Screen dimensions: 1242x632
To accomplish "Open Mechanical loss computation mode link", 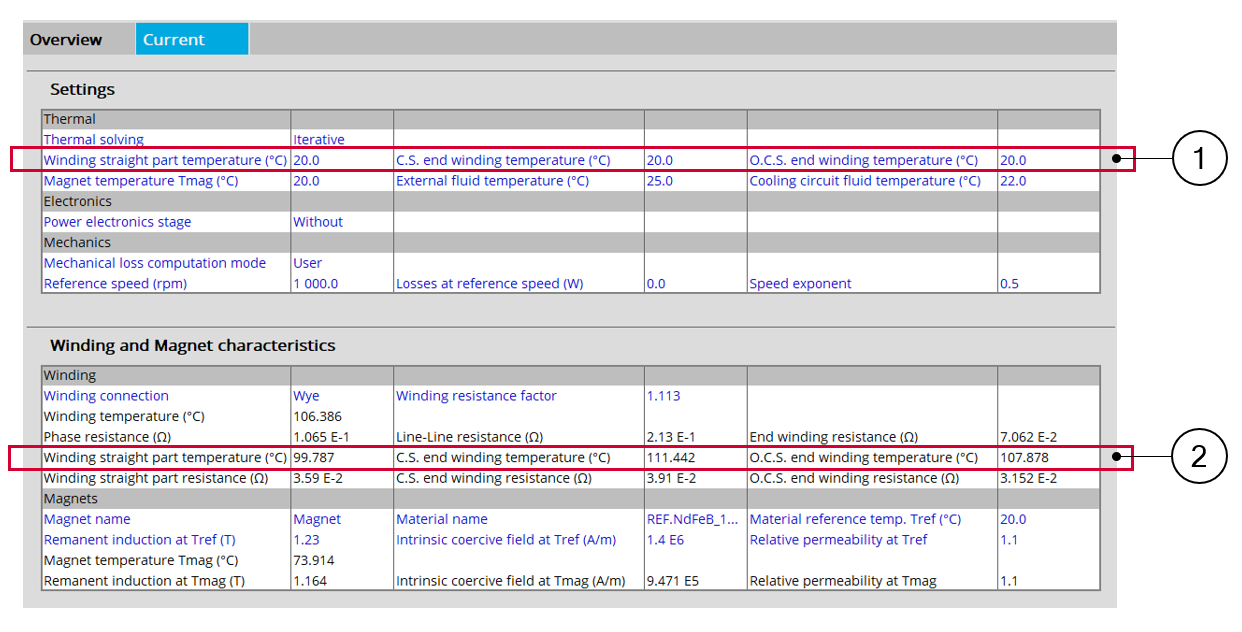I will pos(154,263).
